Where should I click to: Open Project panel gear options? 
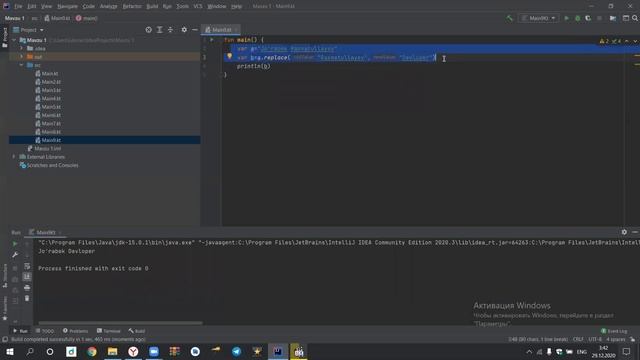(184, 30)
